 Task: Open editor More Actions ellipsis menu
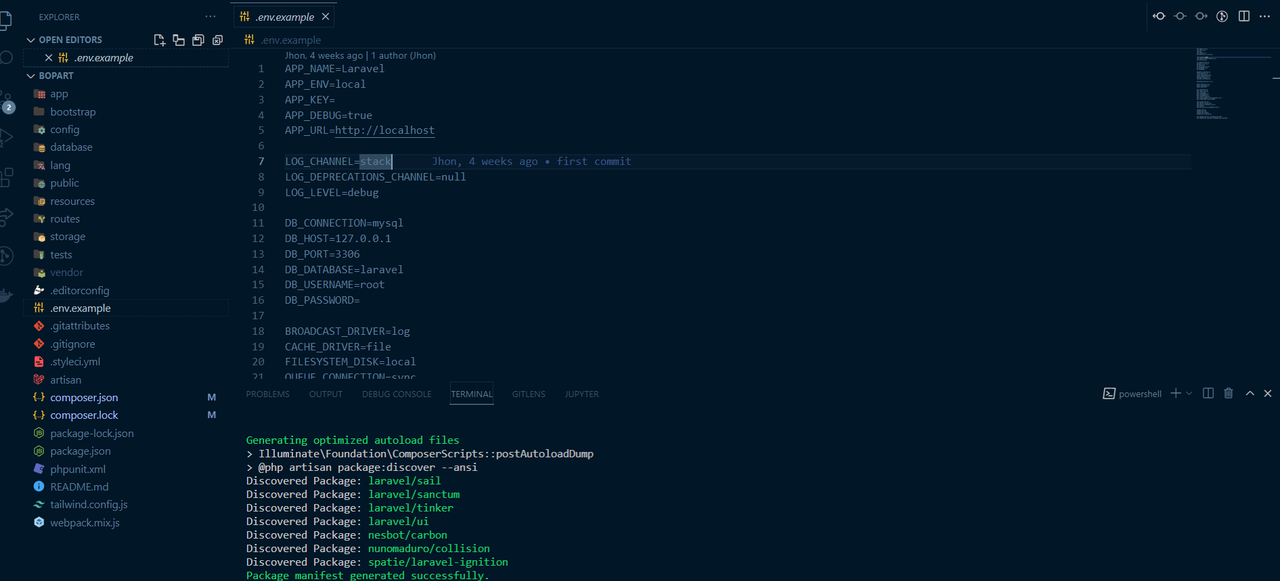click(x=1266, y=16)
